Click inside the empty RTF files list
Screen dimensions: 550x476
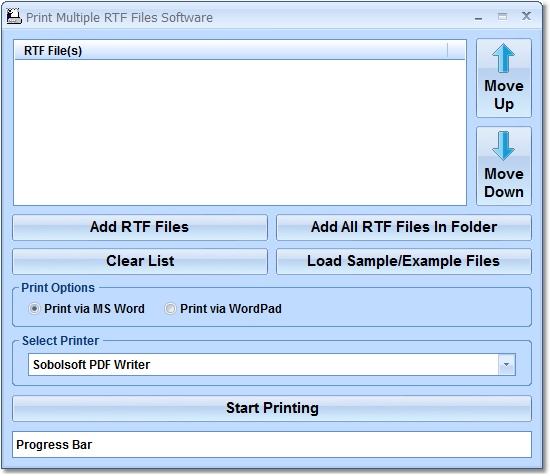click(x=240, y=132)
